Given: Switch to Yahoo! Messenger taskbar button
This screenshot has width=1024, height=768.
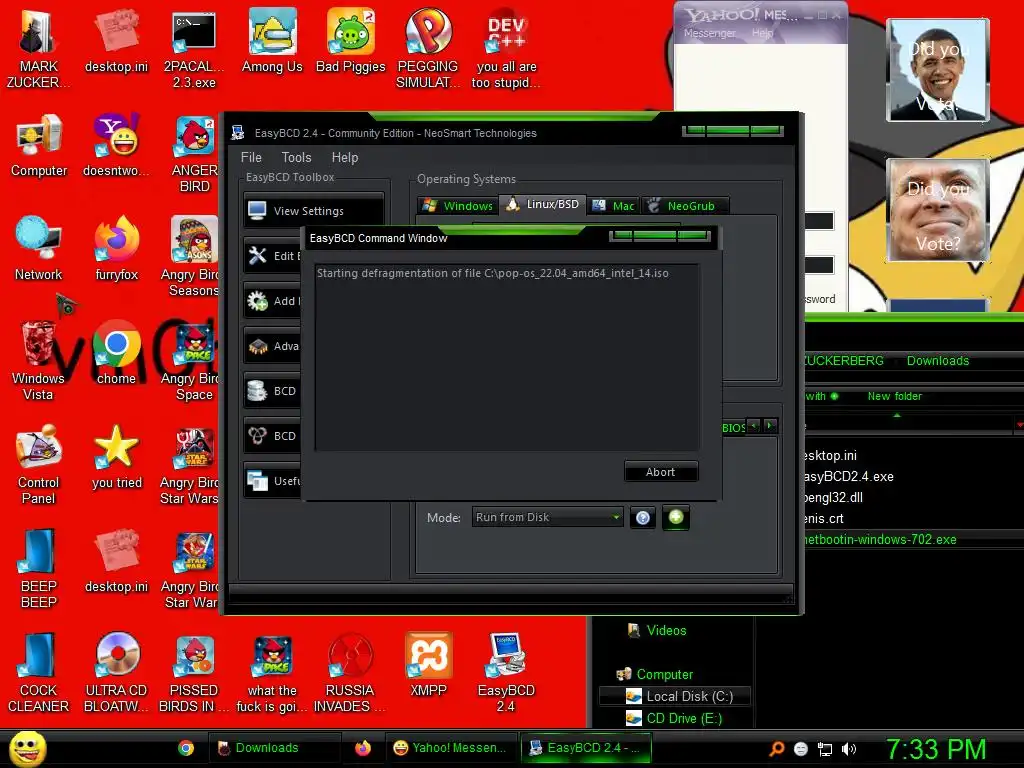Looking at the screenshot, I should [452, 748].
